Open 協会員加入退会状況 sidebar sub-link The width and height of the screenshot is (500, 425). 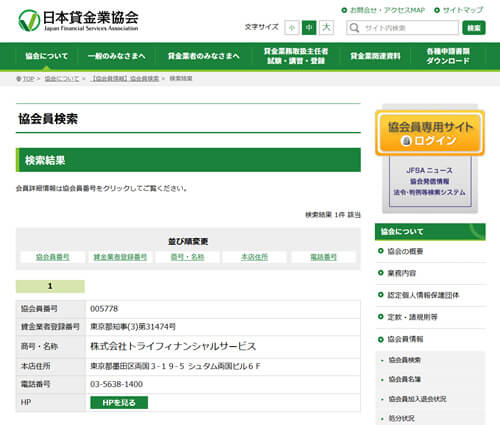417,399
